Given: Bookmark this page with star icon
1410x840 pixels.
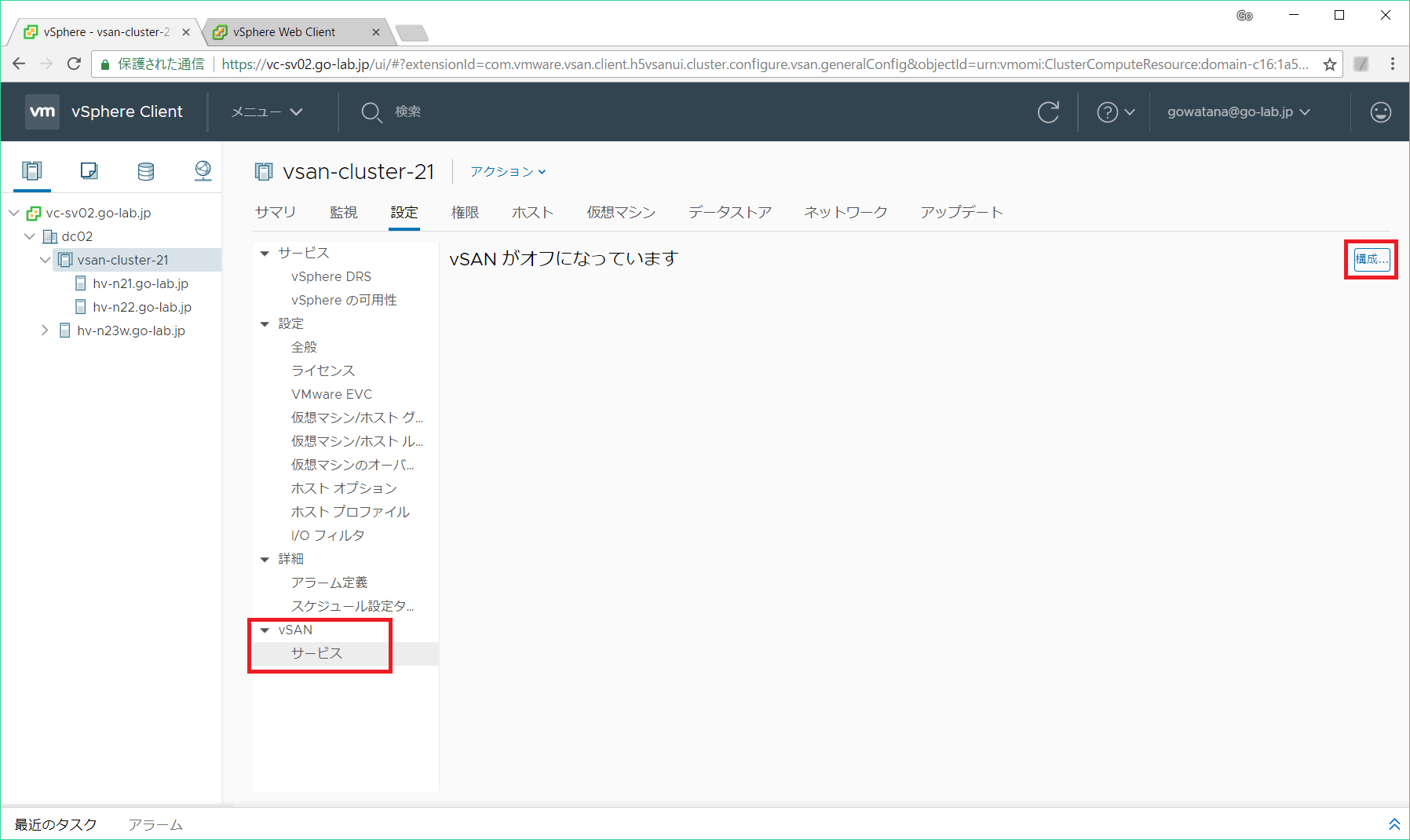Looking at the screenshot, I should [1330, 64].
